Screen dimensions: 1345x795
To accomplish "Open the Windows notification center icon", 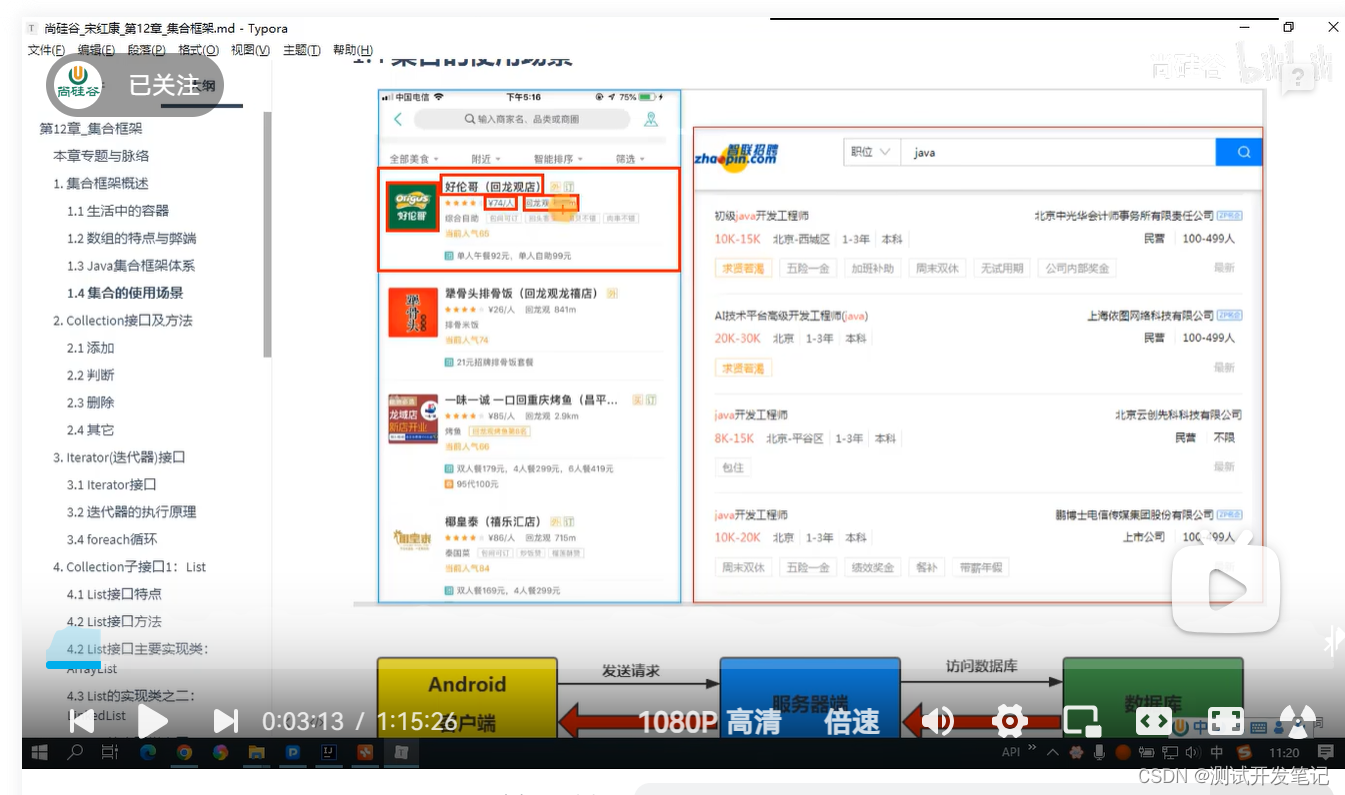I will [x=1326, y=752].
